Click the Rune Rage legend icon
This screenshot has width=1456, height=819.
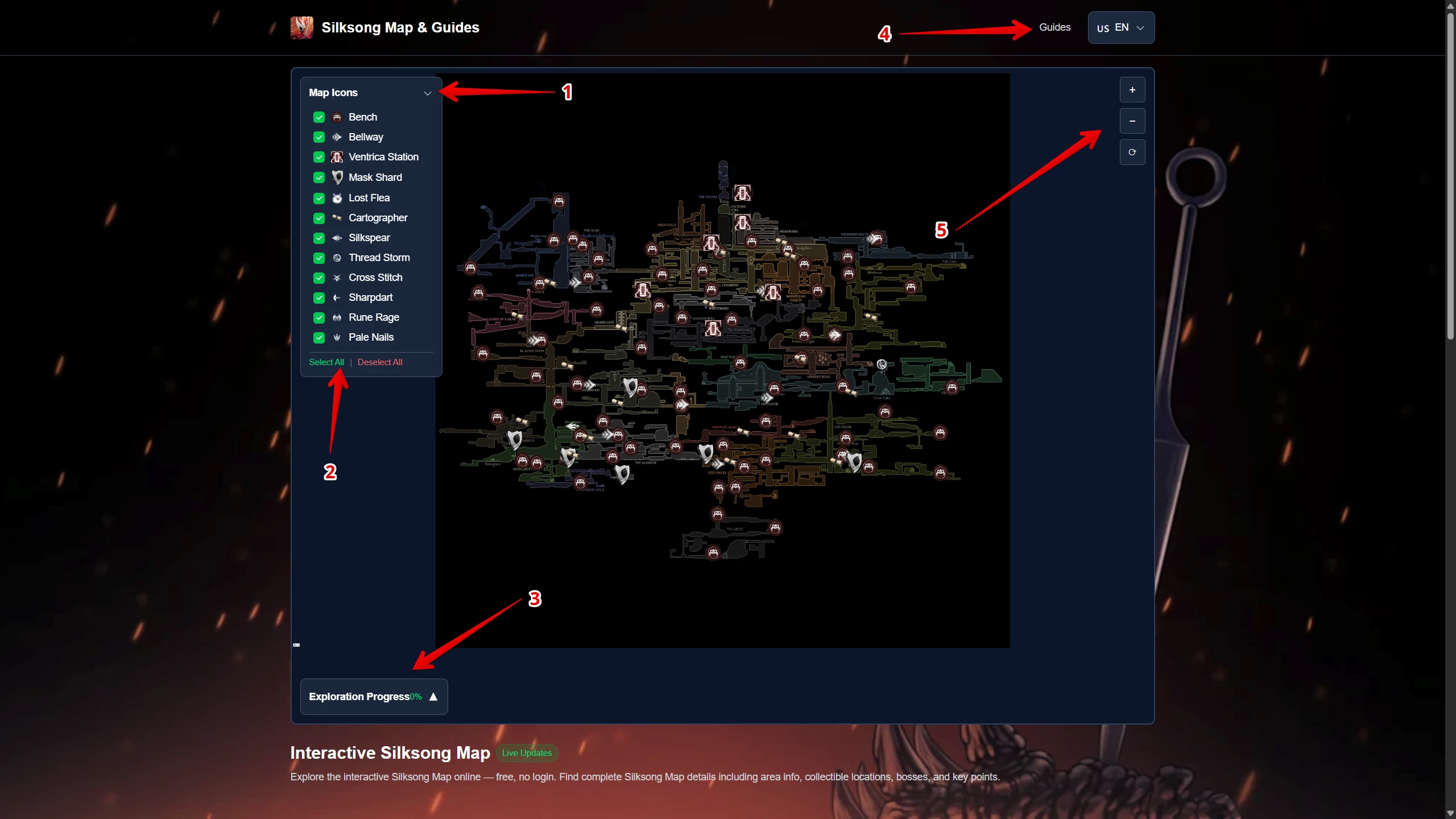pos(337,317)
